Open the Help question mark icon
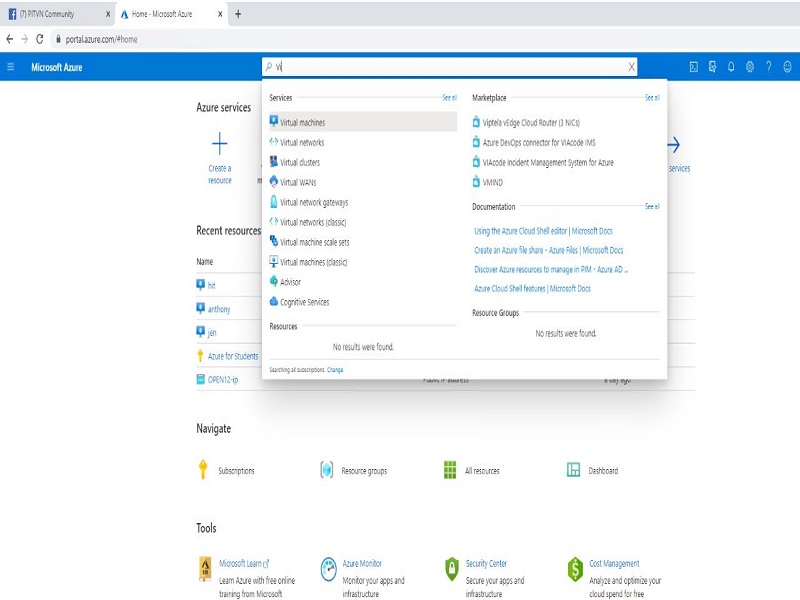 (x=768, y=67)
